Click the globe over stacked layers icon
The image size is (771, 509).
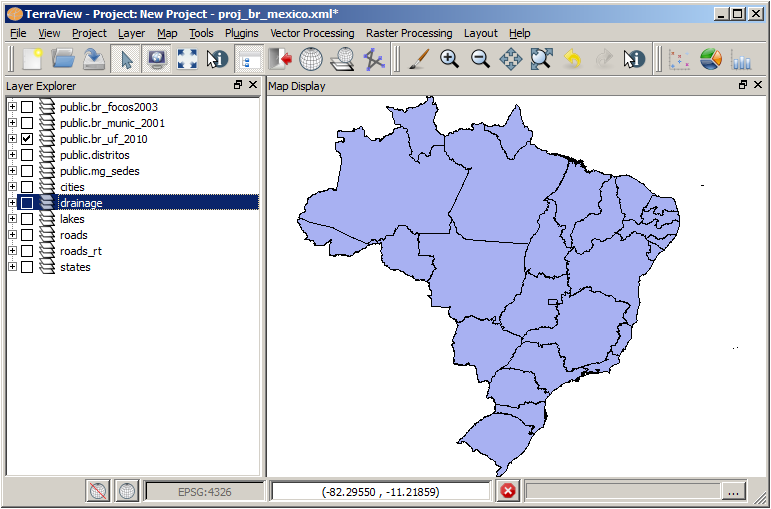click(342, 59)
